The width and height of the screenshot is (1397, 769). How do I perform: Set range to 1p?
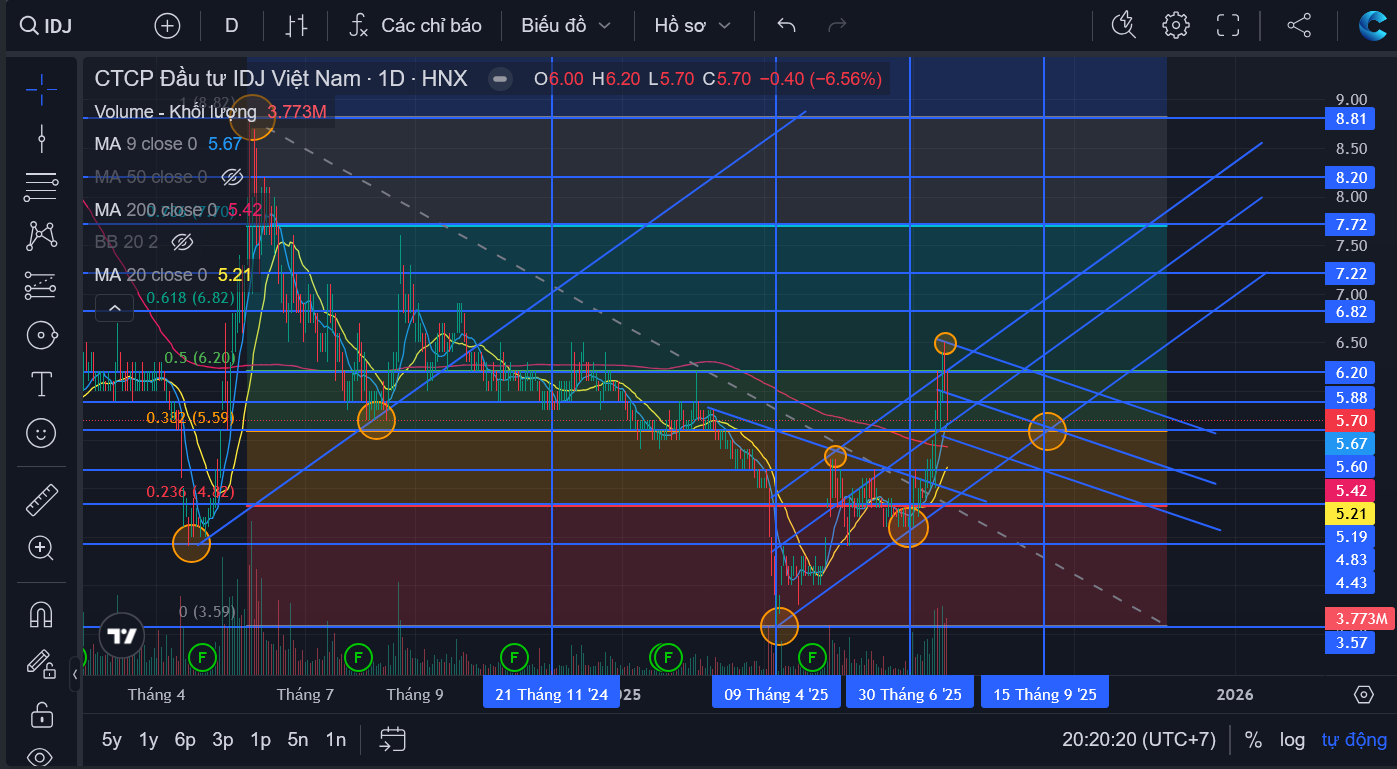(260, 740)
